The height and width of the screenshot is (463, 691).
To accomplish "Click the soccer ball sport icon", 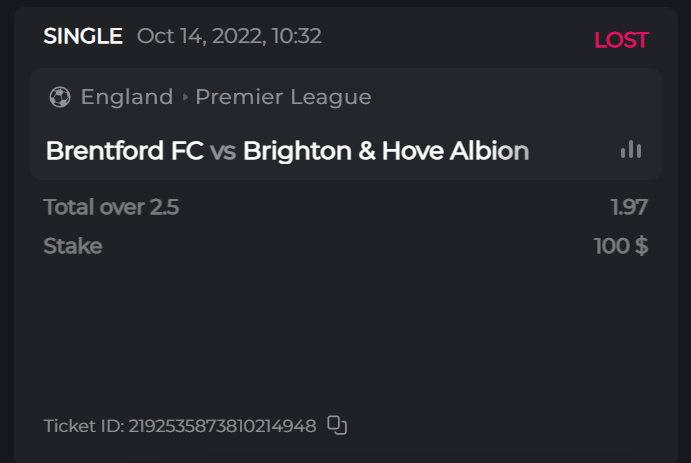I will [x=59, y=97].
